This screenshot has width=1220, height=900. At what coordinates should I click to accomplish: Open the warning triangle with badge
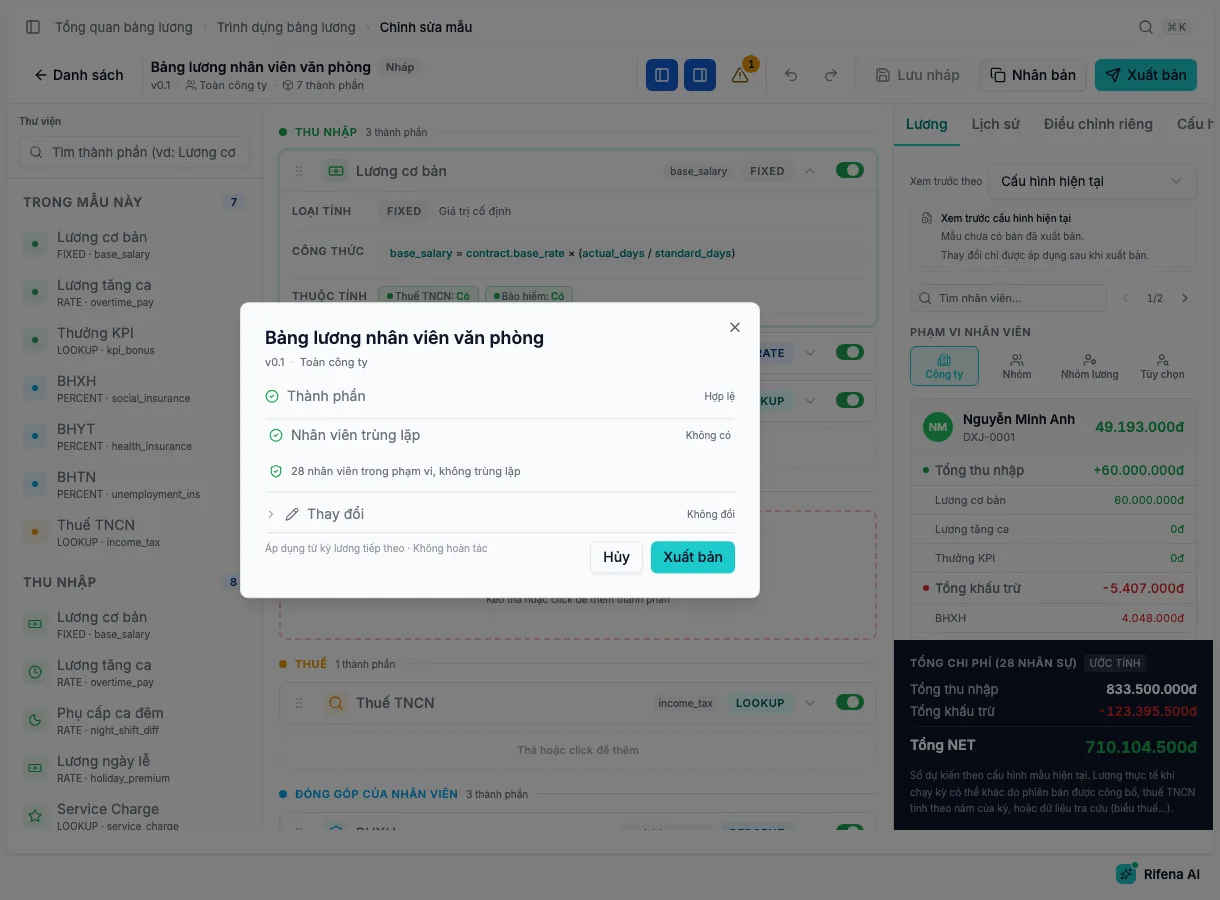coord(740,75)
